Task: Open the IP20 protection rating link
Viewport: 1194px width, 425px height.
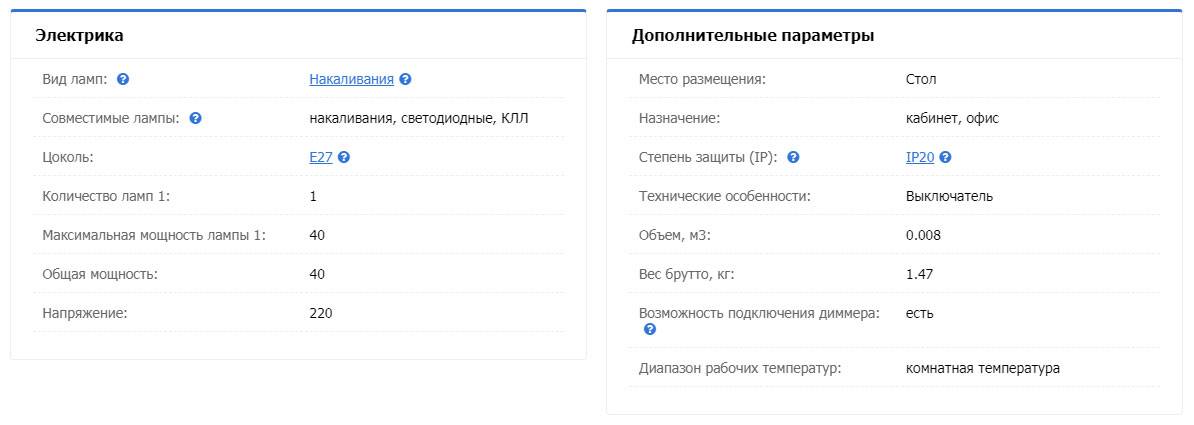Action: [x=920, y=158]
